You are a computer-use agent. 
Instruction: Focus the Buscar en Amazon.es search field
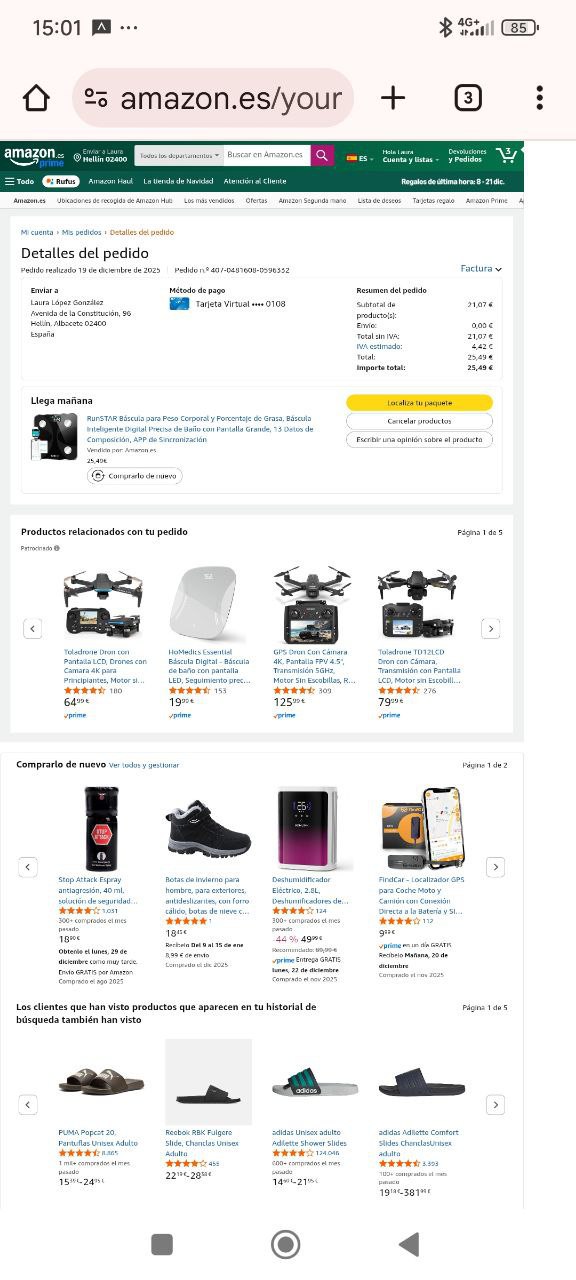click(266, 156)
